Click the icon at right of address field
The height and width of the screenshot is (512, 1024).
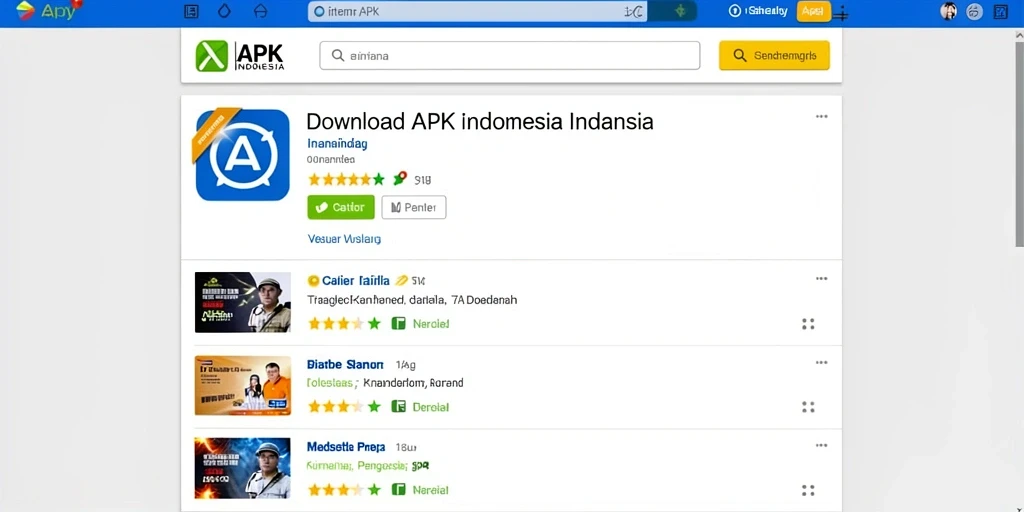click(x=633, y=11)
